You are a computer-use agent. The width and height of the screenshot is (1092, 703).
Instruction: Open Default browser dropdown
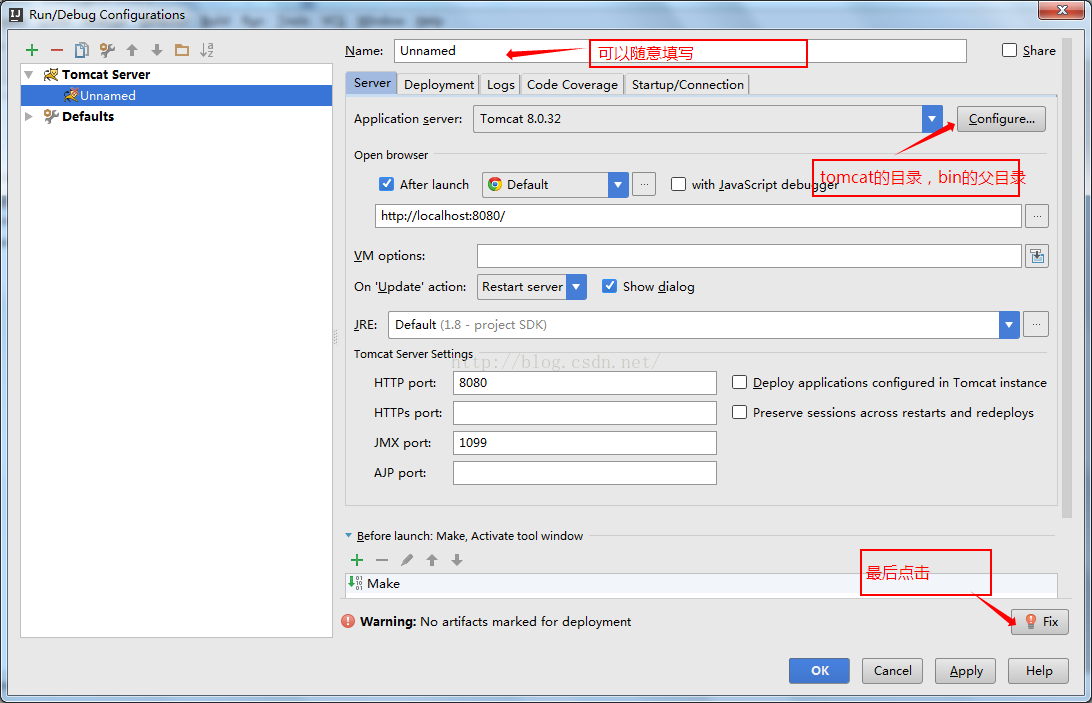[618, 185]
